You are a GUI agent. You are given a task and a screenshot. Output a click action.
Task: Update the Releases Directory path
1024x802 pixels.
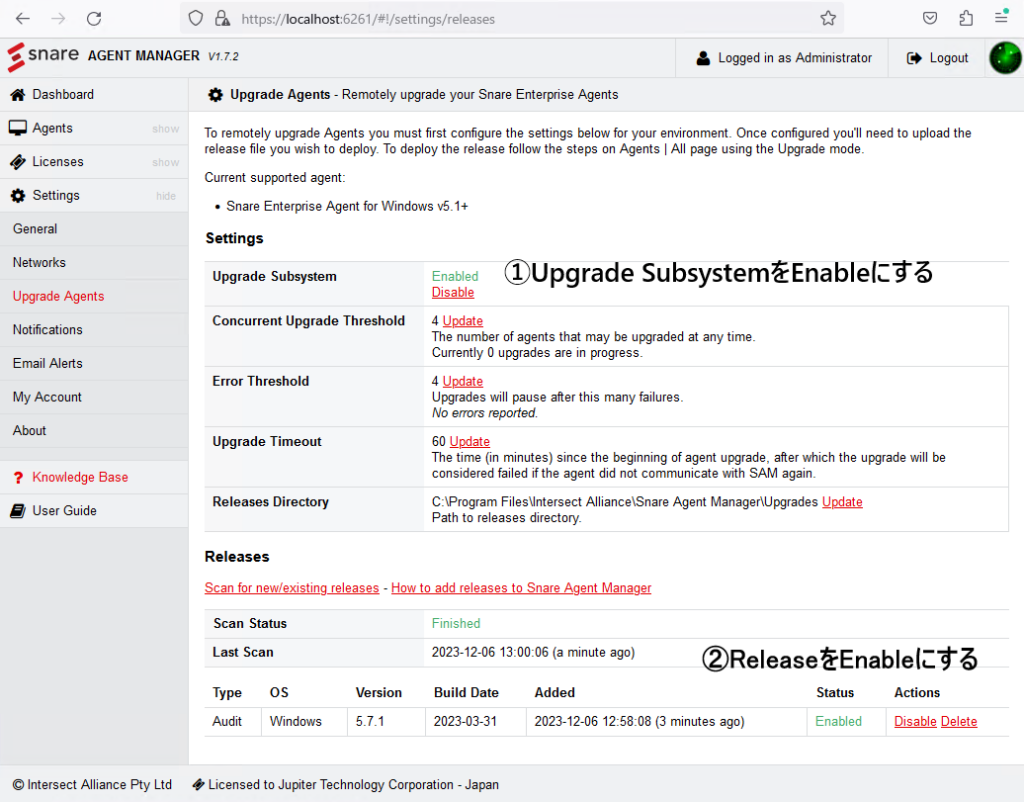[x=842, y=502]
